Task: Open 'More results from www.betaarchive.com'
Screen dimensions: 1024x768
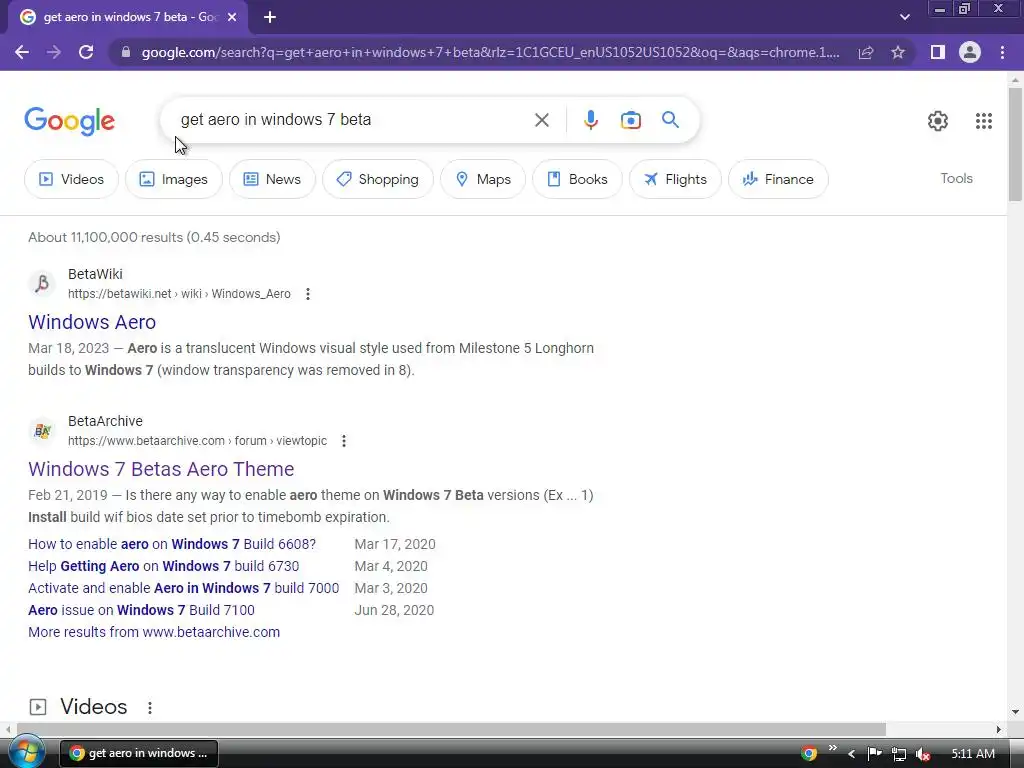Action: [154, 632]
